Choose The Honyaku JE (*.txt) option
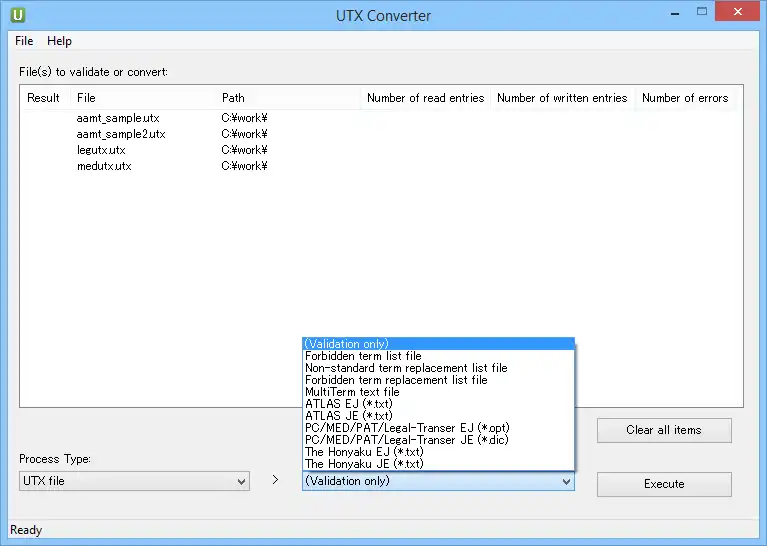The image size is (767, 546). (438, 464)
